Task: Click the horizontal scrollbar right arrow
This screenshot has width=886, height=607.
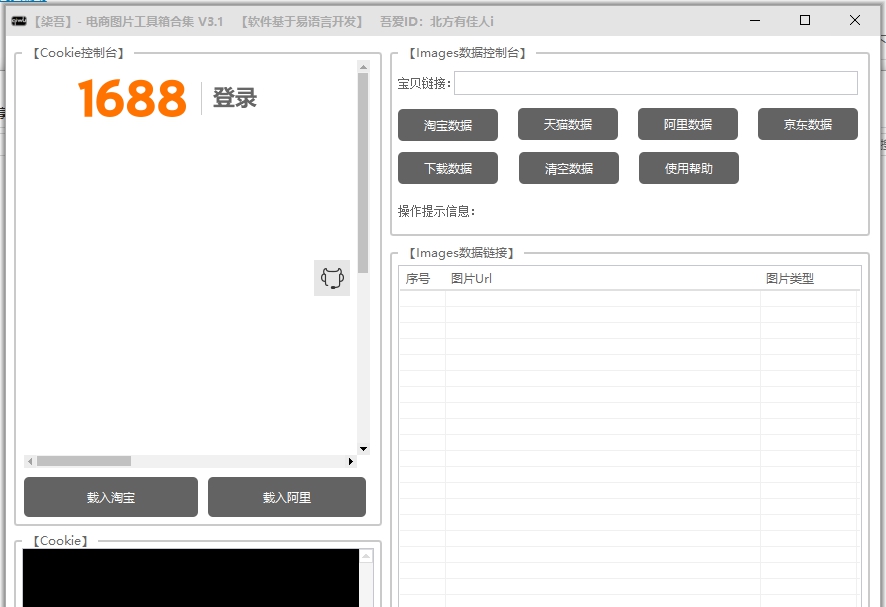Action: 351,461
